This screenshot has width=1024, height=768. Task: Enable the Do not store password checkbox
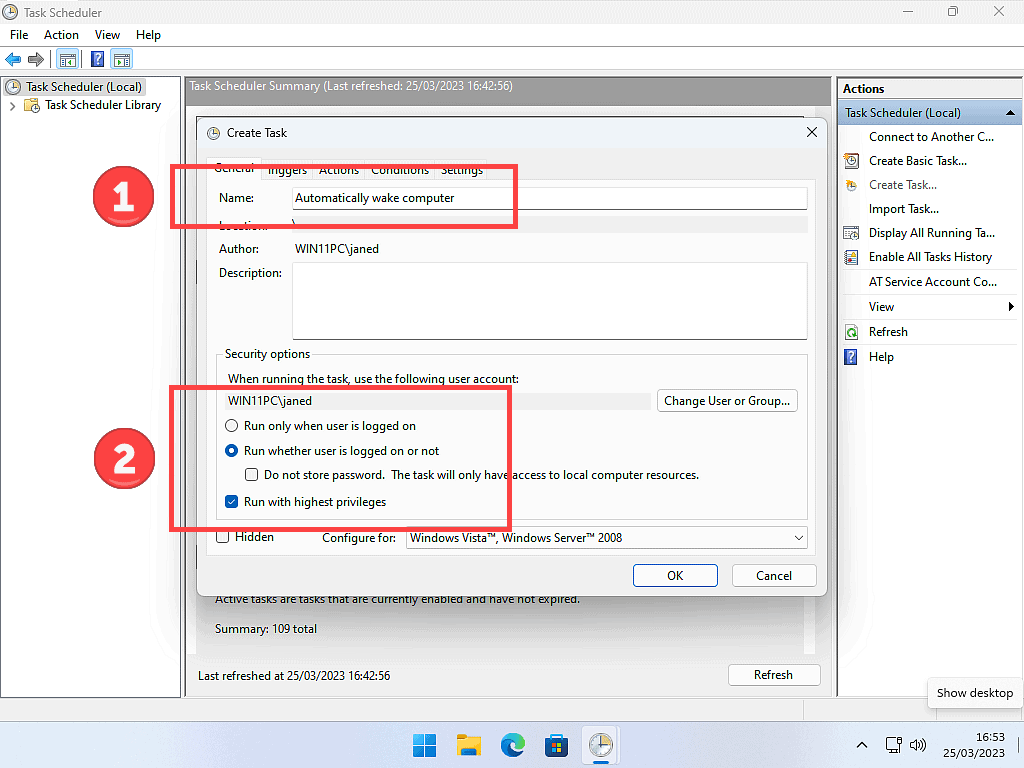pyautogui.click(x=252, y=475)
